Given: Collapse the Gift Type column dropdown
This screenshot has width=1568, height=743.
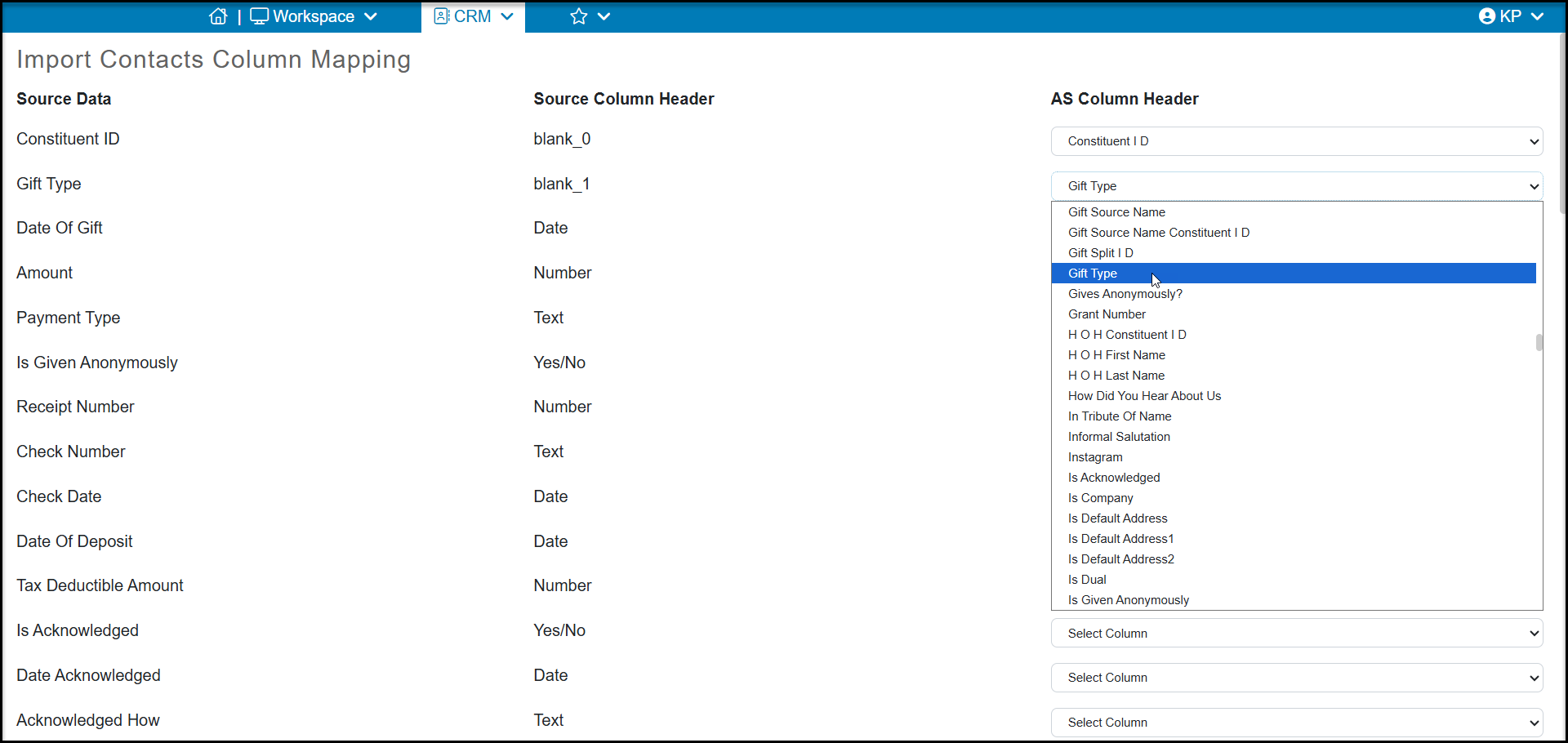Looking at the screenshot, I should (x=1297, y=186).
